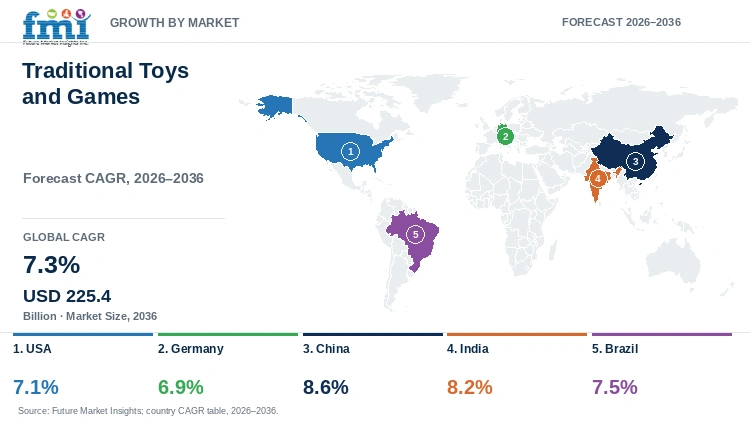Click the blue Alaska region on the map
The width and height of the screenshot is (750, 421).
coord(275,107)
